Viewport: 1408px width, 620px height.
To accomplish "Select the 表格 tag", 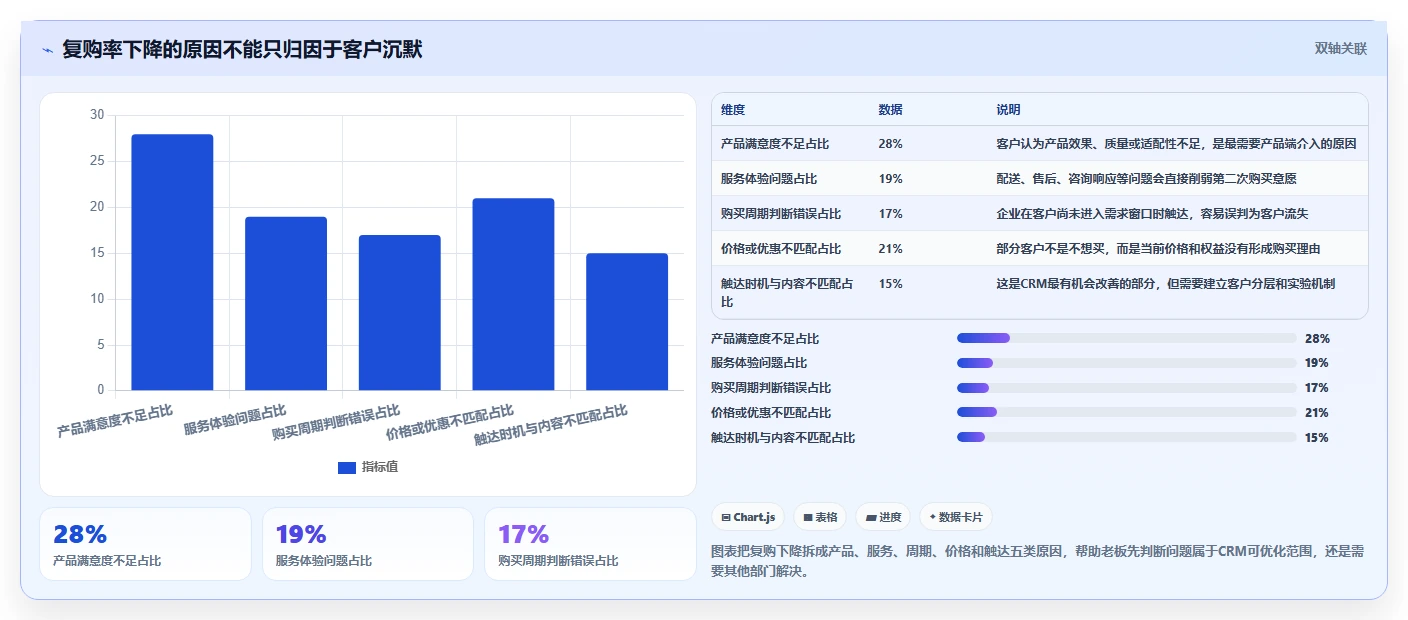I will coord(820,517).
